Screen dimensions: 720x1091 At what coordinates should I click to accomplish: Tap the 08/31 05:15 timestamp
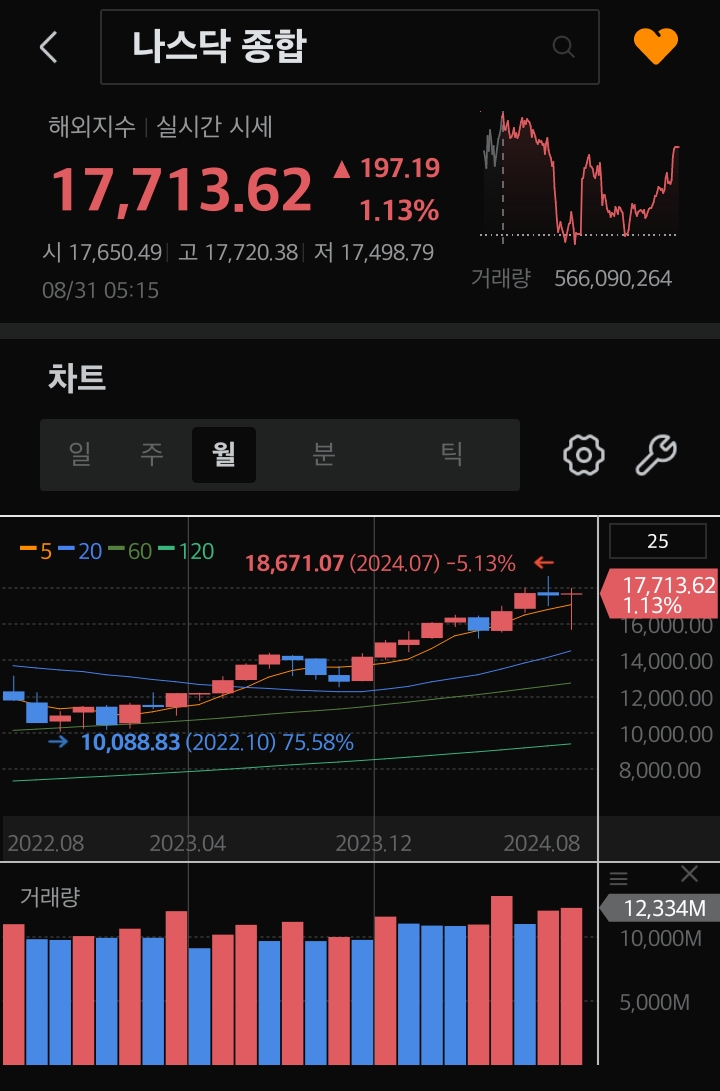pyautogui.click(x=100, y=289)
